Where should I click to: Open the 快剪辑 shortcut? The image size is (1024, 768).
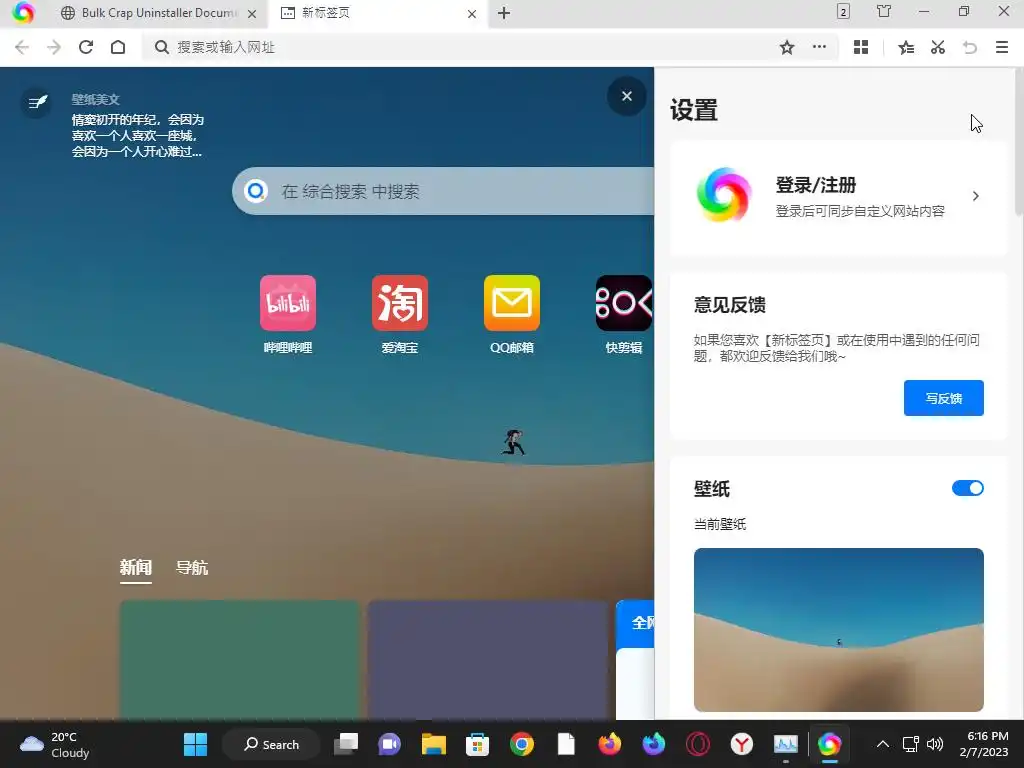point(624,315)
